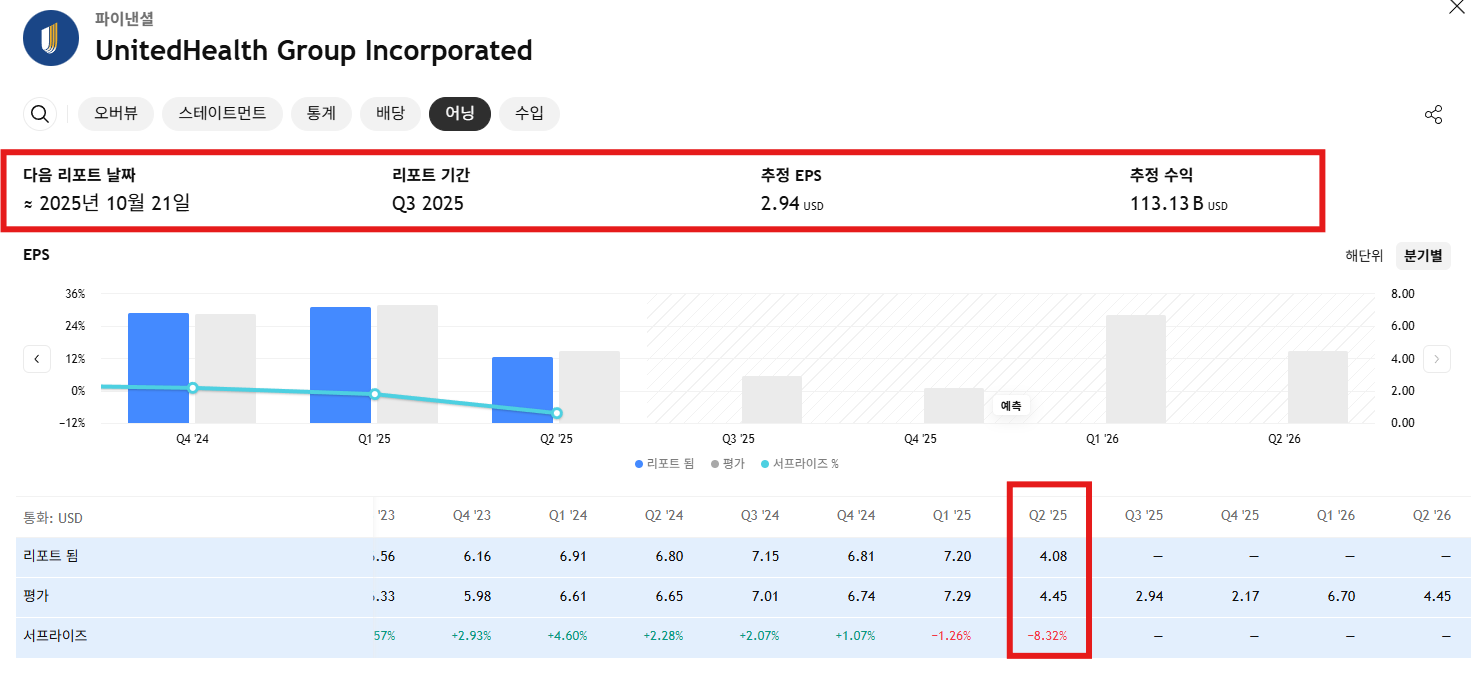Close the financials panel with X
This screenshot has width=1477, height=679.
pyautogui.click(x=1457, y=7)
